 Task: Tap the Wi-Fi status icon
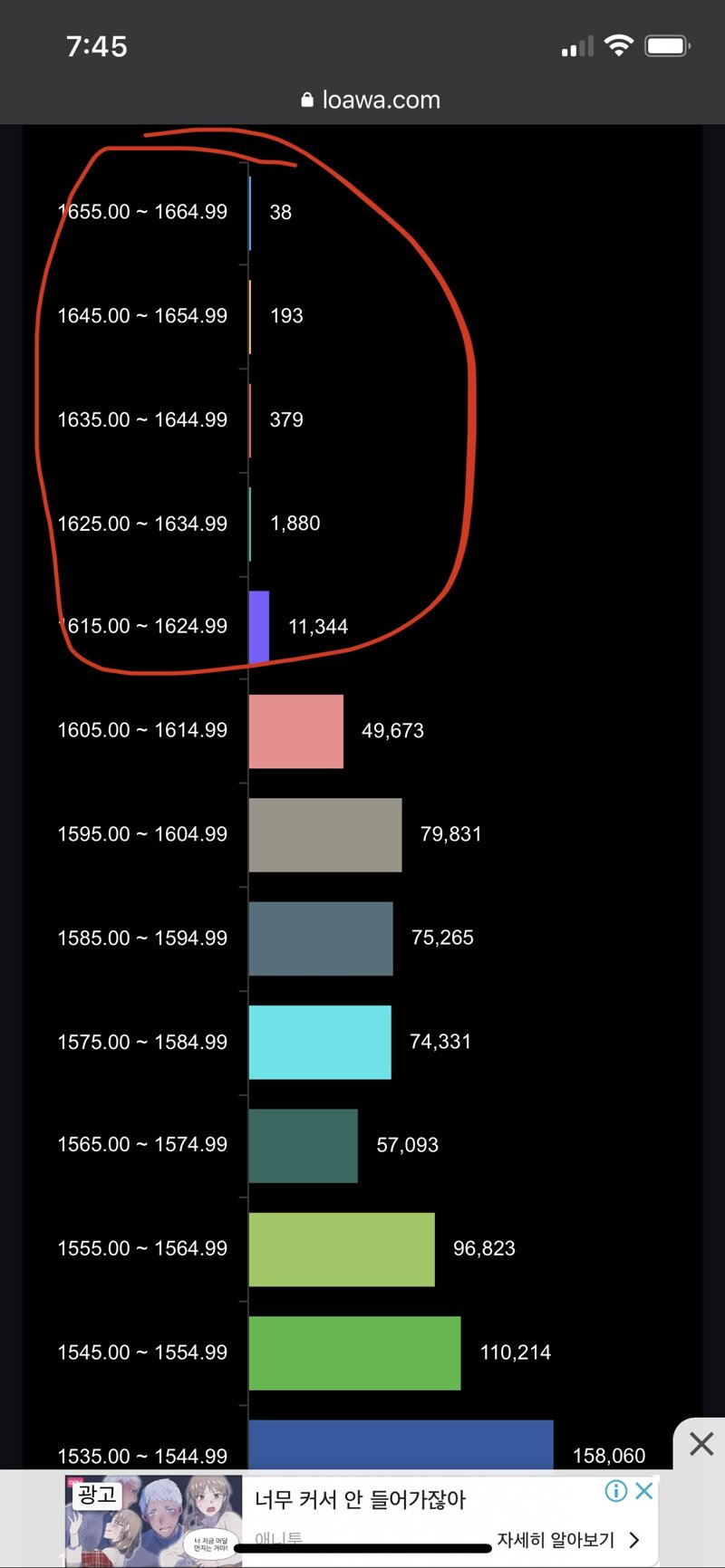(619, 45)
